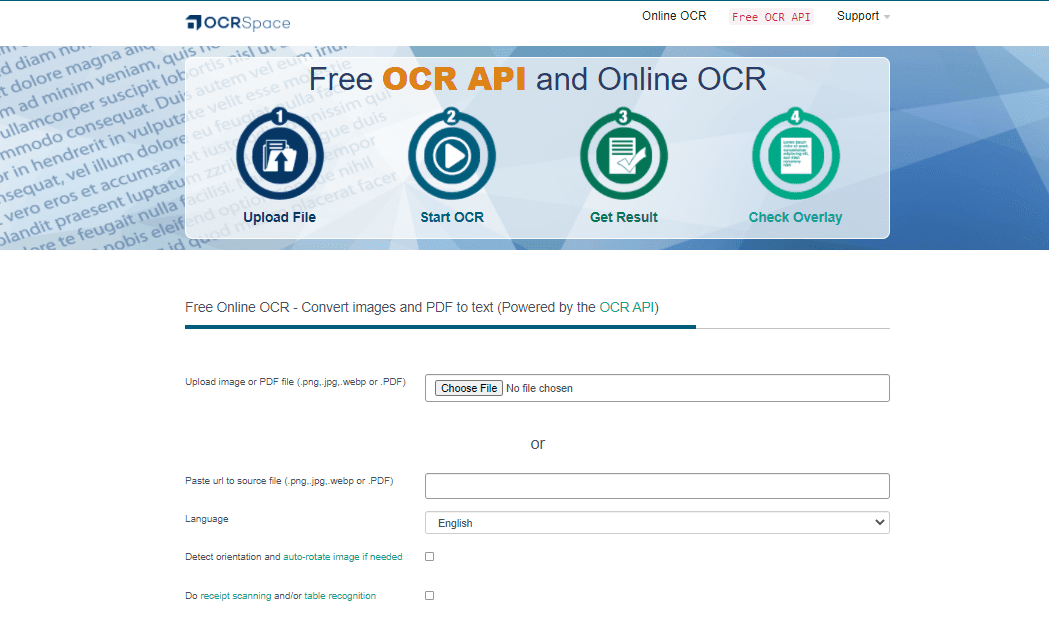Click the 'Paste url to source file' label
1049x622 pixels.
click(x=289, y=480)
